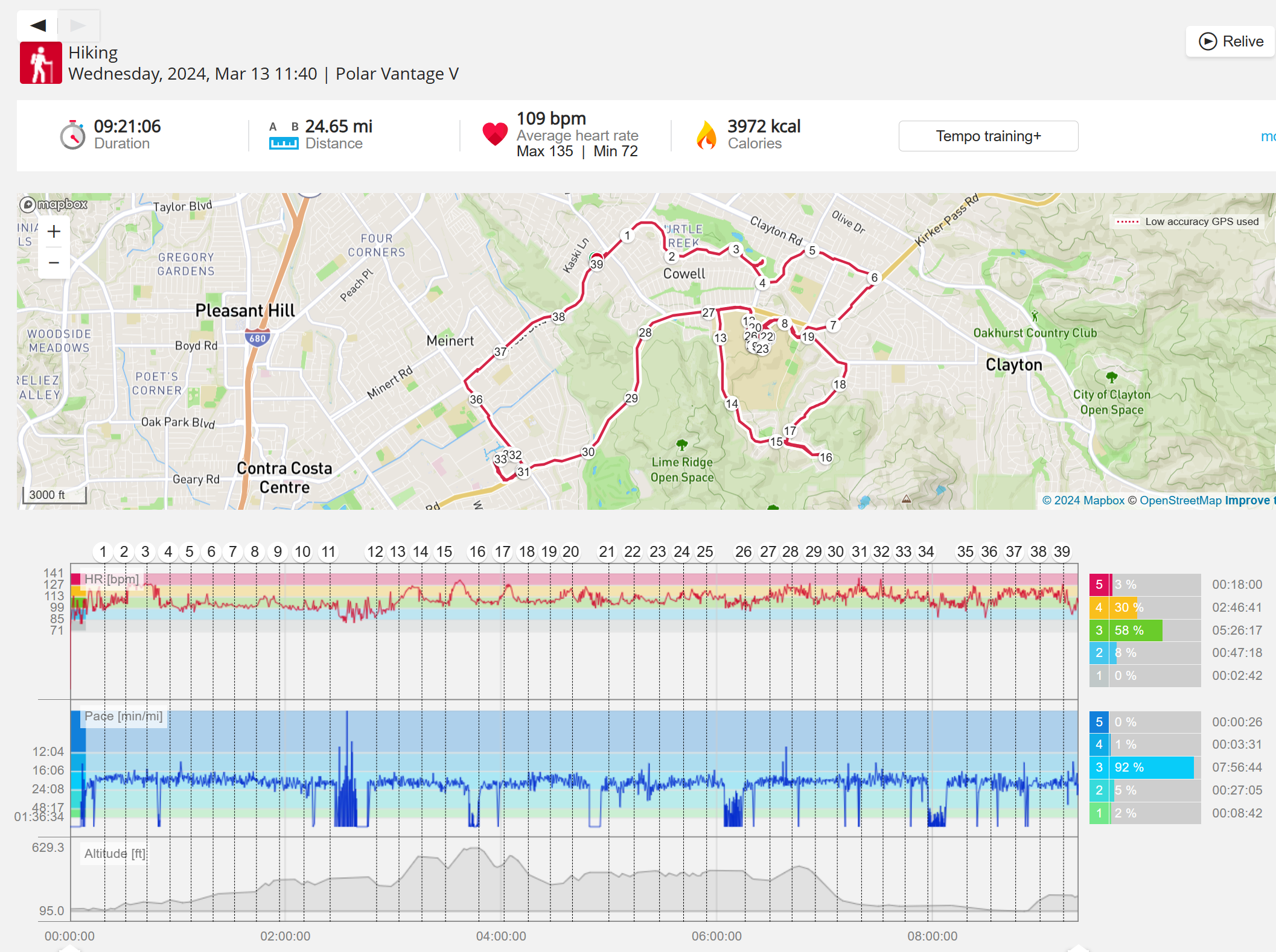Click pace zone 3 bar at 92%

(1152, 767)
